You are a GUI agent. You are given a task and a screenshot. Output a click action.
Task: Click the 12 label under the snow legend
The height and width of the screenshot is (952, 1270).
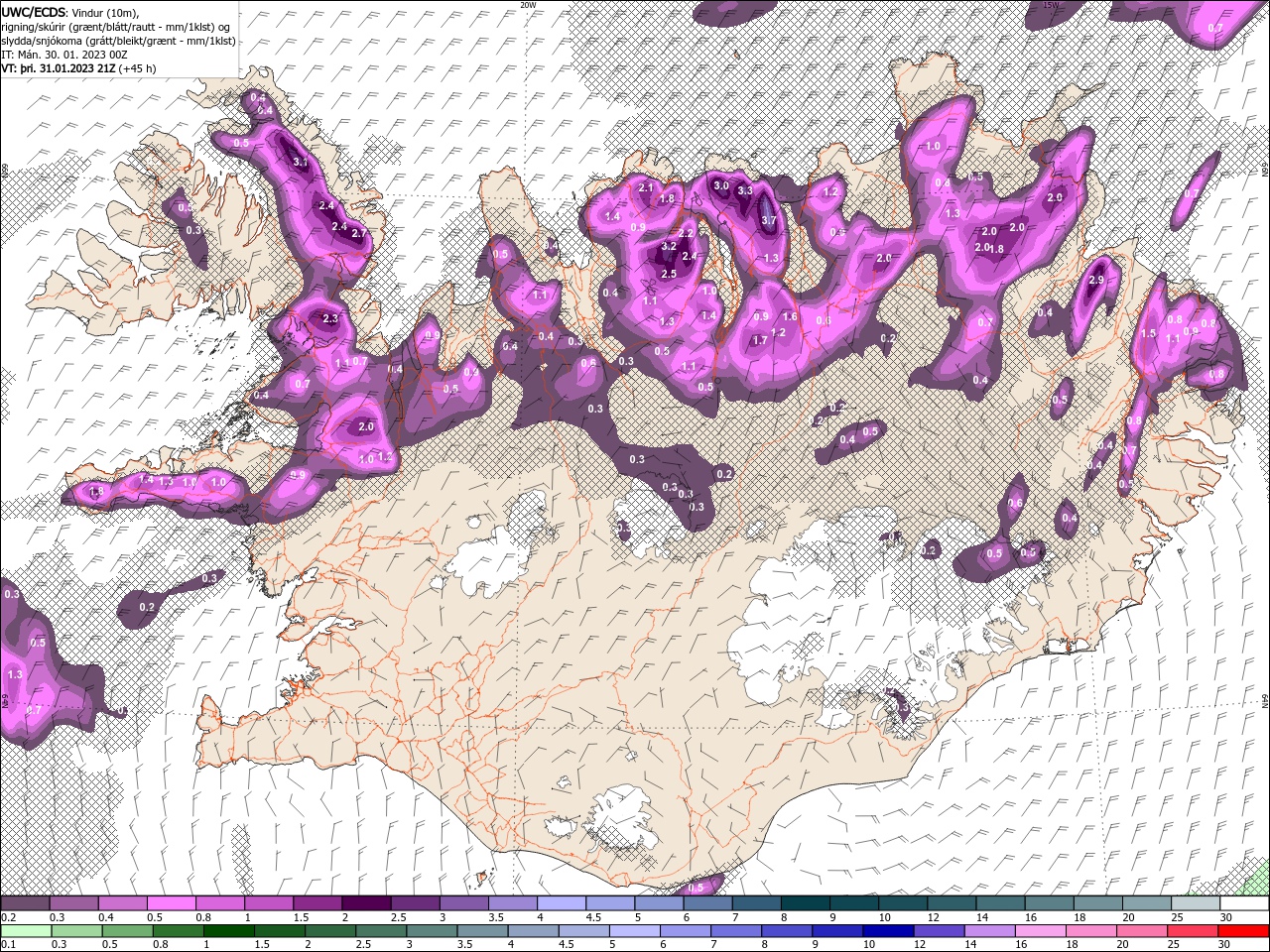935,917
